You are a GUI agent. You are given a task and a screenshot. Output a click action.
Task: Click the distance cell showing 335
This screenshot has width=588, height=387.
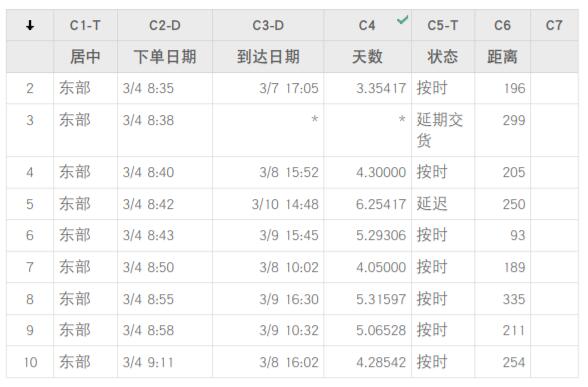[502, 299]
